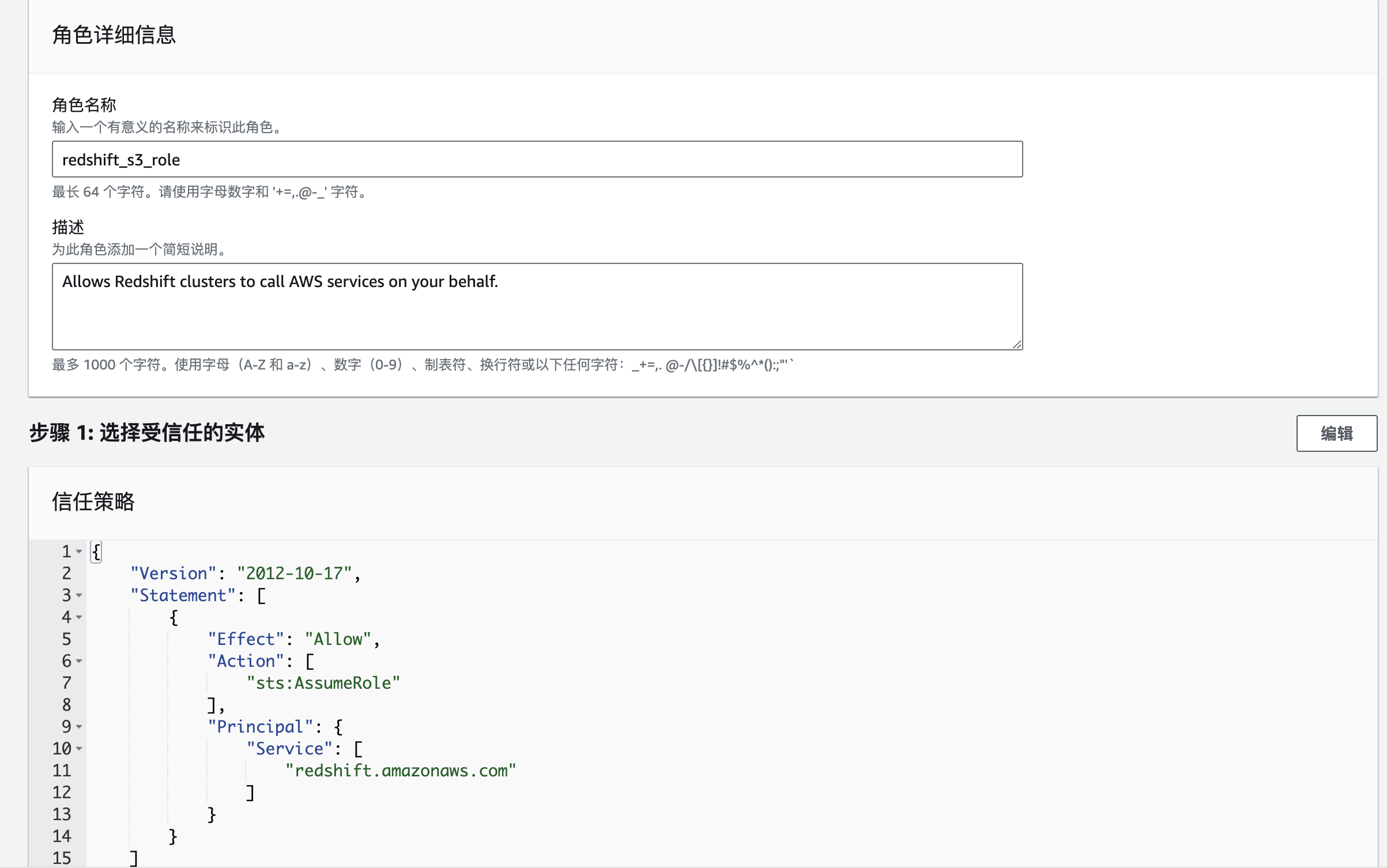
Task: Click the "sts:AssumeRole" text in policy
Action: (x=323, y=683)
